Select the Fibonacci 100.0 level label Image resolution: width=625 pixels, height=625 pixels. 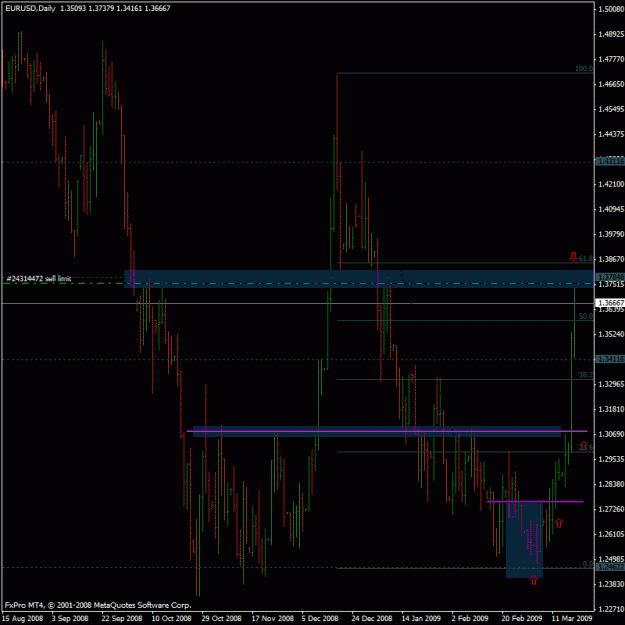(584, 69)
